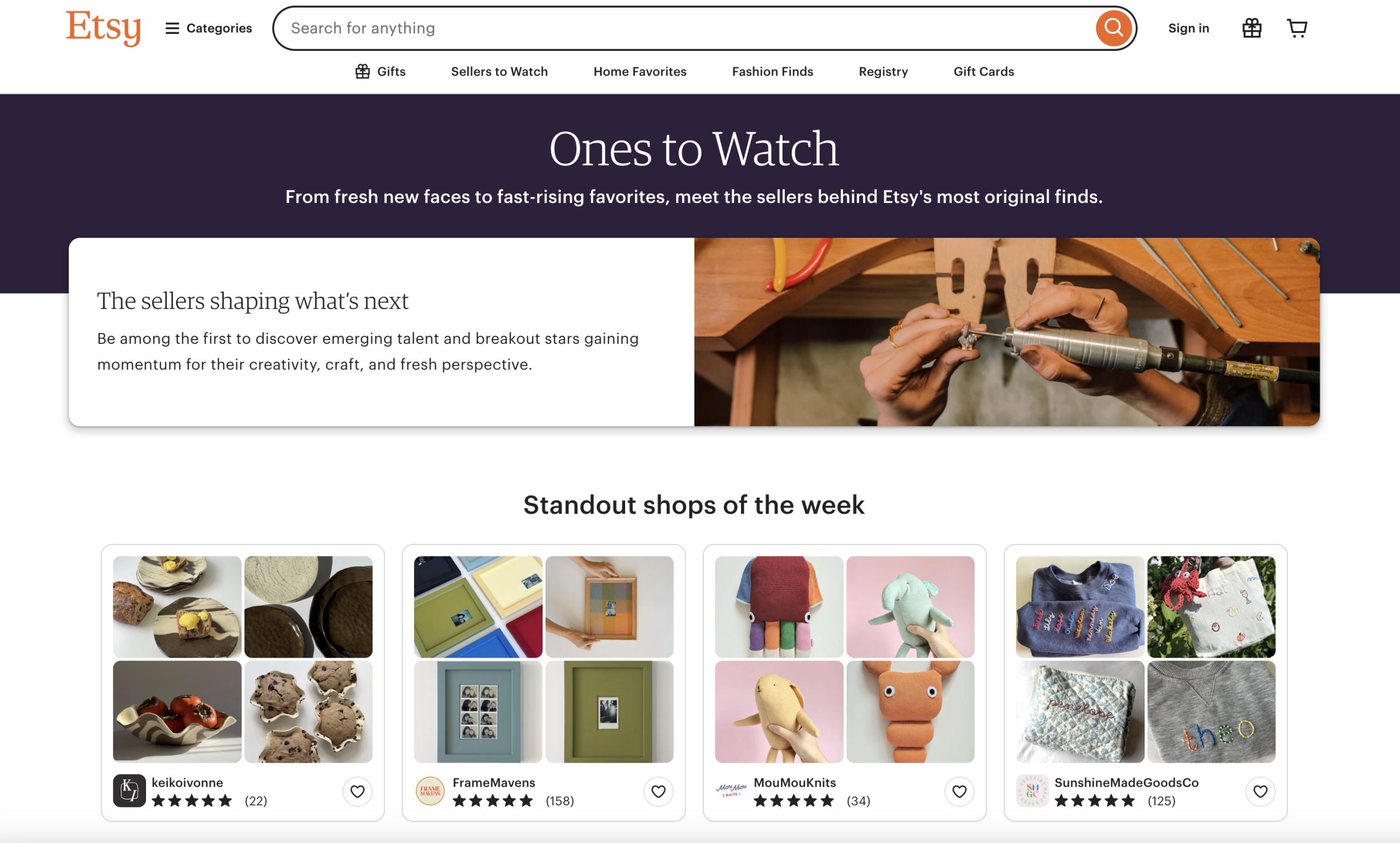
Task: Open the shopping cart
Action: pyautogui.click(x=1297, y=28)
